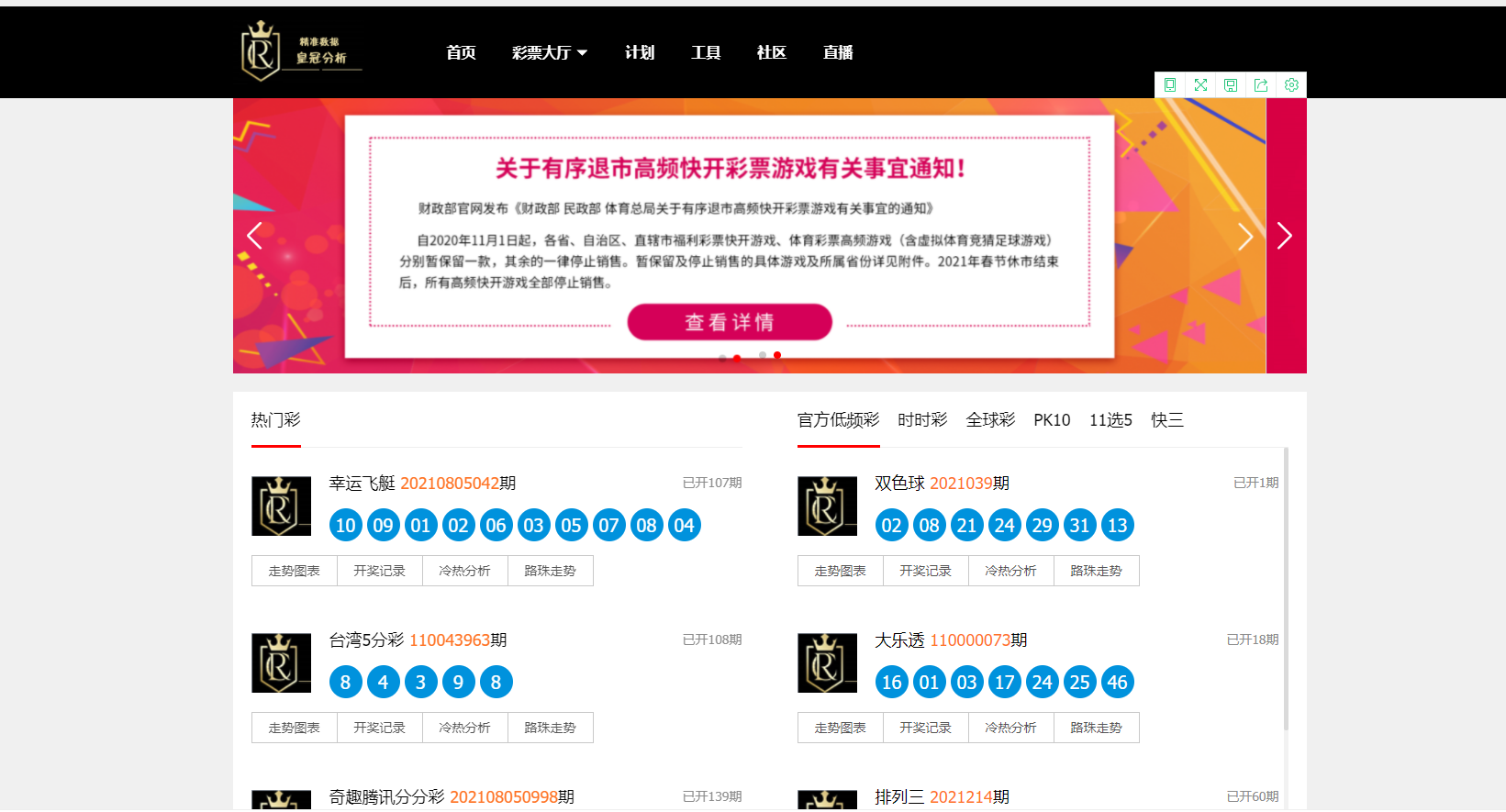Click the 大乐透 lottery logo thumbnail
This screenshot has height=812, width=1506.
click(x=827, y=662)
